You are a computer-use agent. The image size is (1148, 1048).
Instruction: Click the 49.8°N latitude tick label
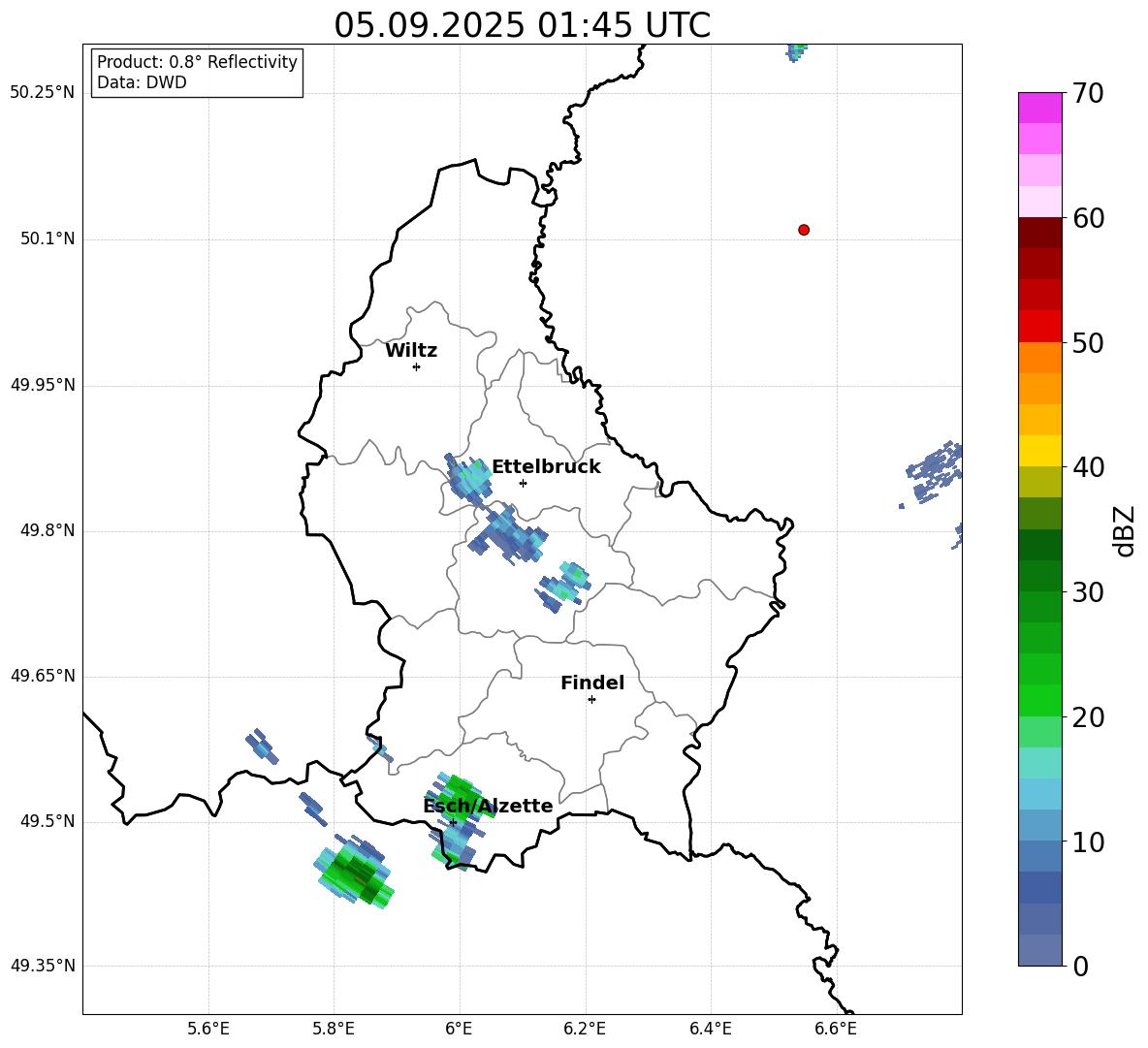click(48, 530)
